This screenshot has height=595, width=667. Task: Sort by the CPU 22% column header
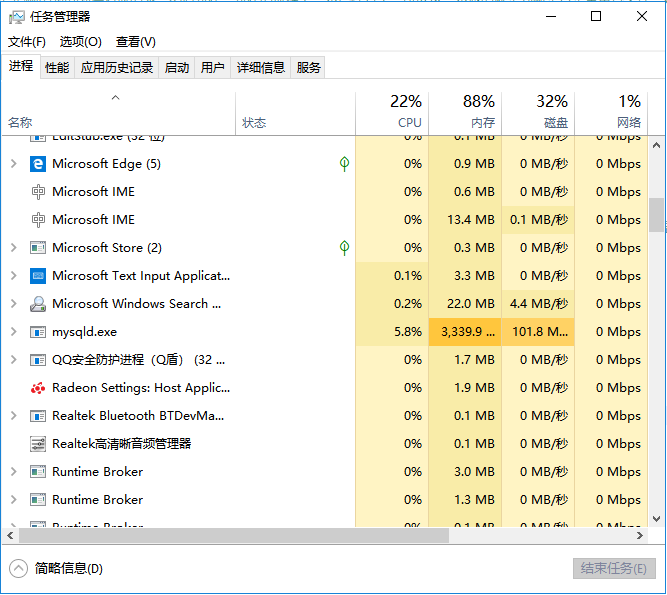pos(392,114)
